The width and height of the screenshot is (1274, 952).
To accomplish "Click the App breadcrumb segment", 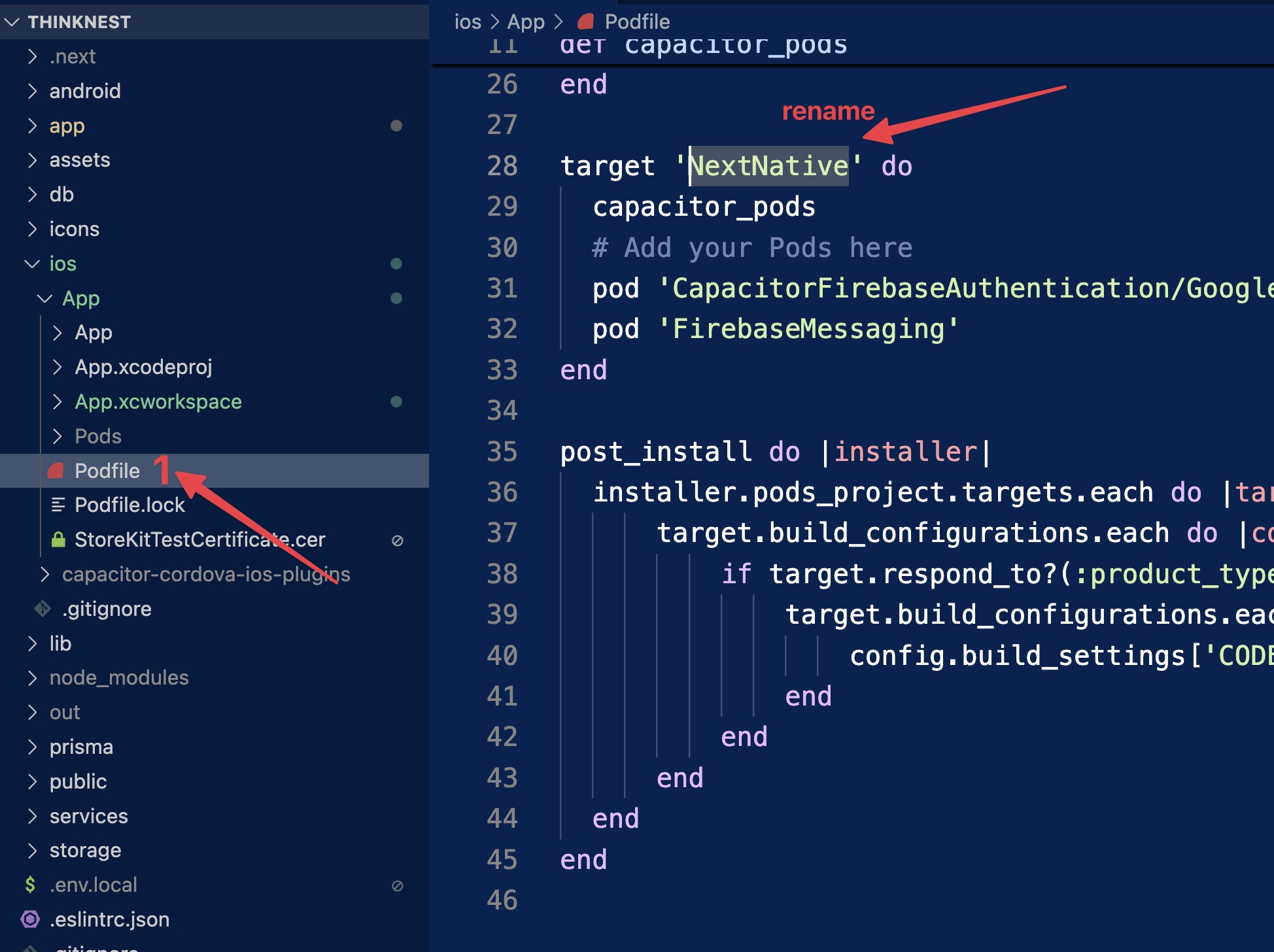I will (526, 22).
